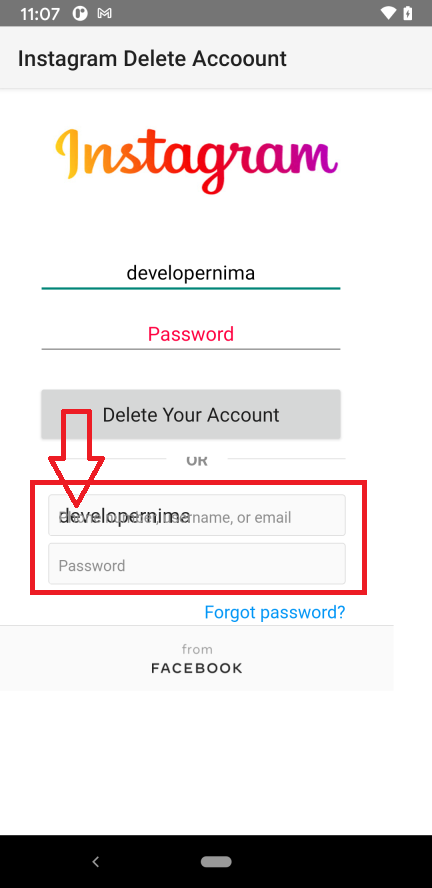Click the OR divider label

pyautogui.click(x=197, y=460)
